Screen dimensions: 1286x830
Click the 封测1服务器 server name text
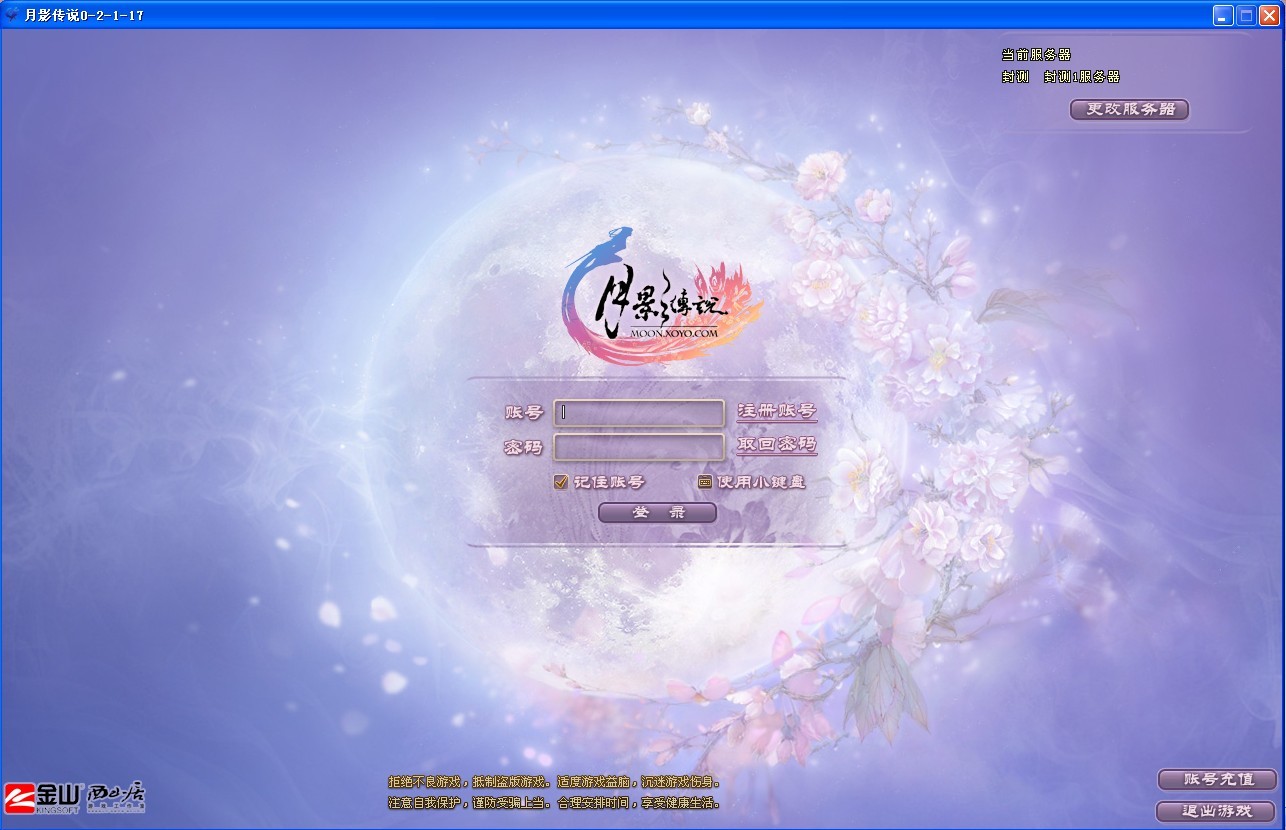coord(1082,77)
